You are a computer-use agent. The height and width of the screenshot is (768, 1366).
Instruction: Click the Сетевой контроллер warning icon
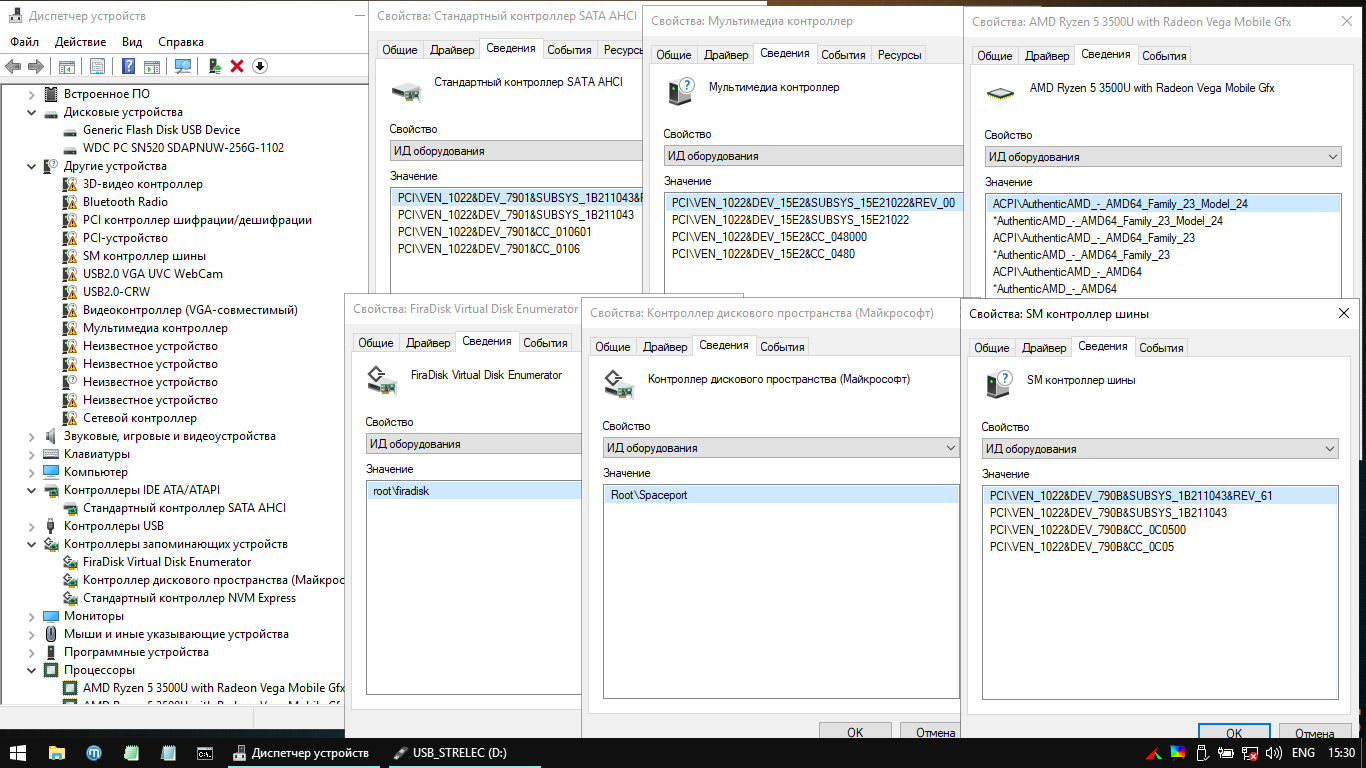click(x=70, y=418)
